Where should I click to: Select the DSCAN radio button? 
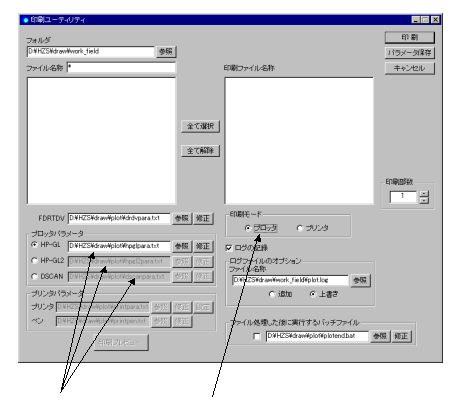34,276
